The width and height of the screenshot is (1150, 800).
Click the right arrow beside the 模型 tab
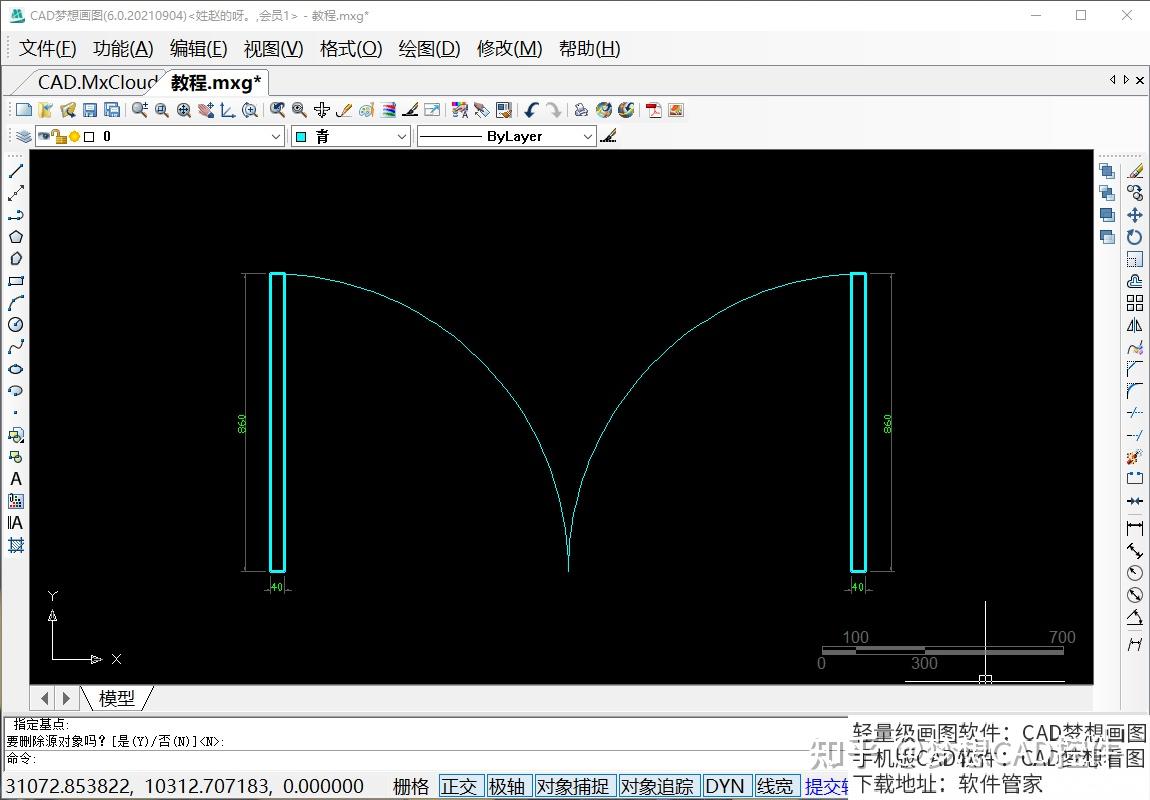67,698
